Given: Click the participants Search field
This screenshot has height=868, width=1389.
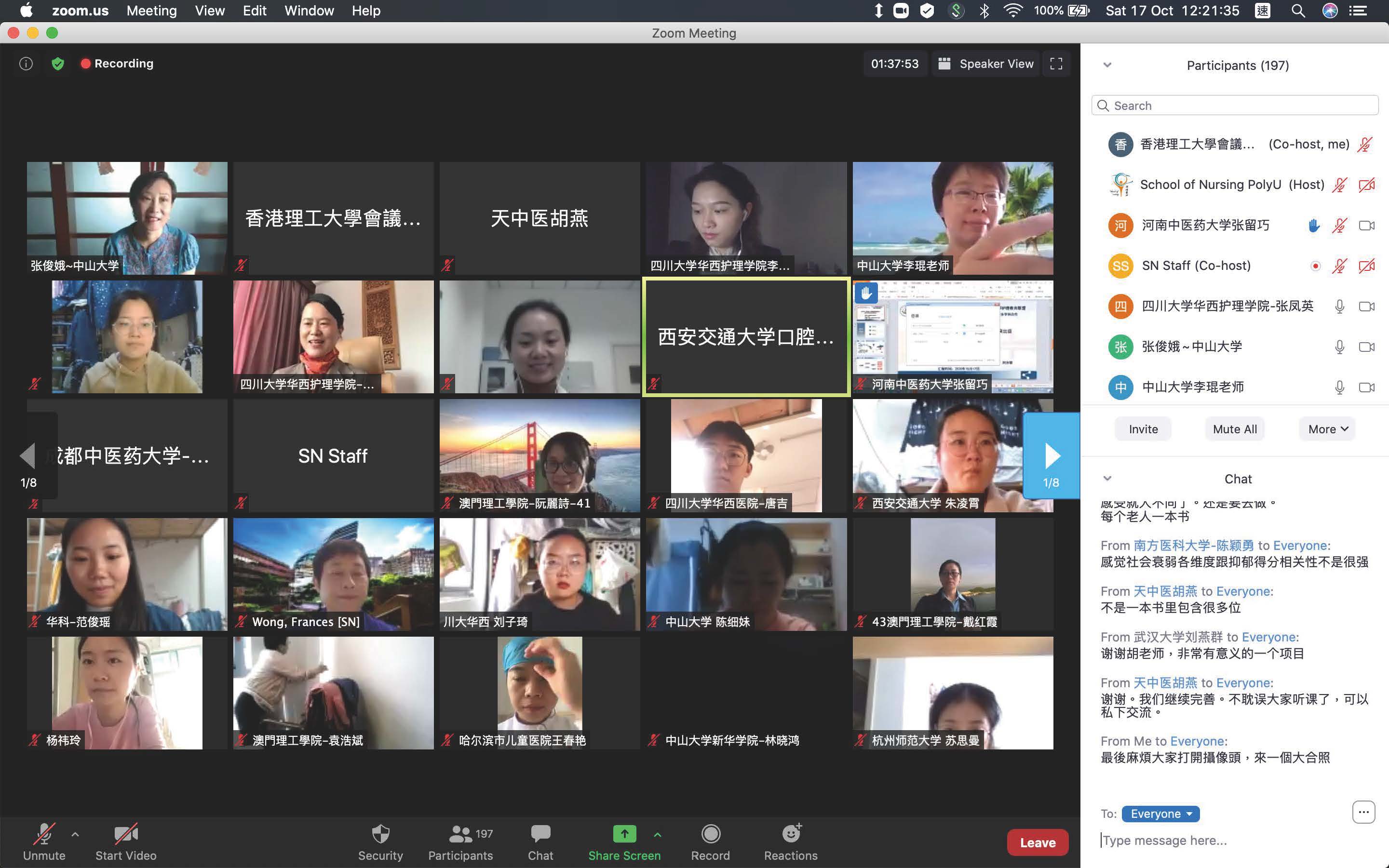Looking at the screenshot, I should (1235, 106).
